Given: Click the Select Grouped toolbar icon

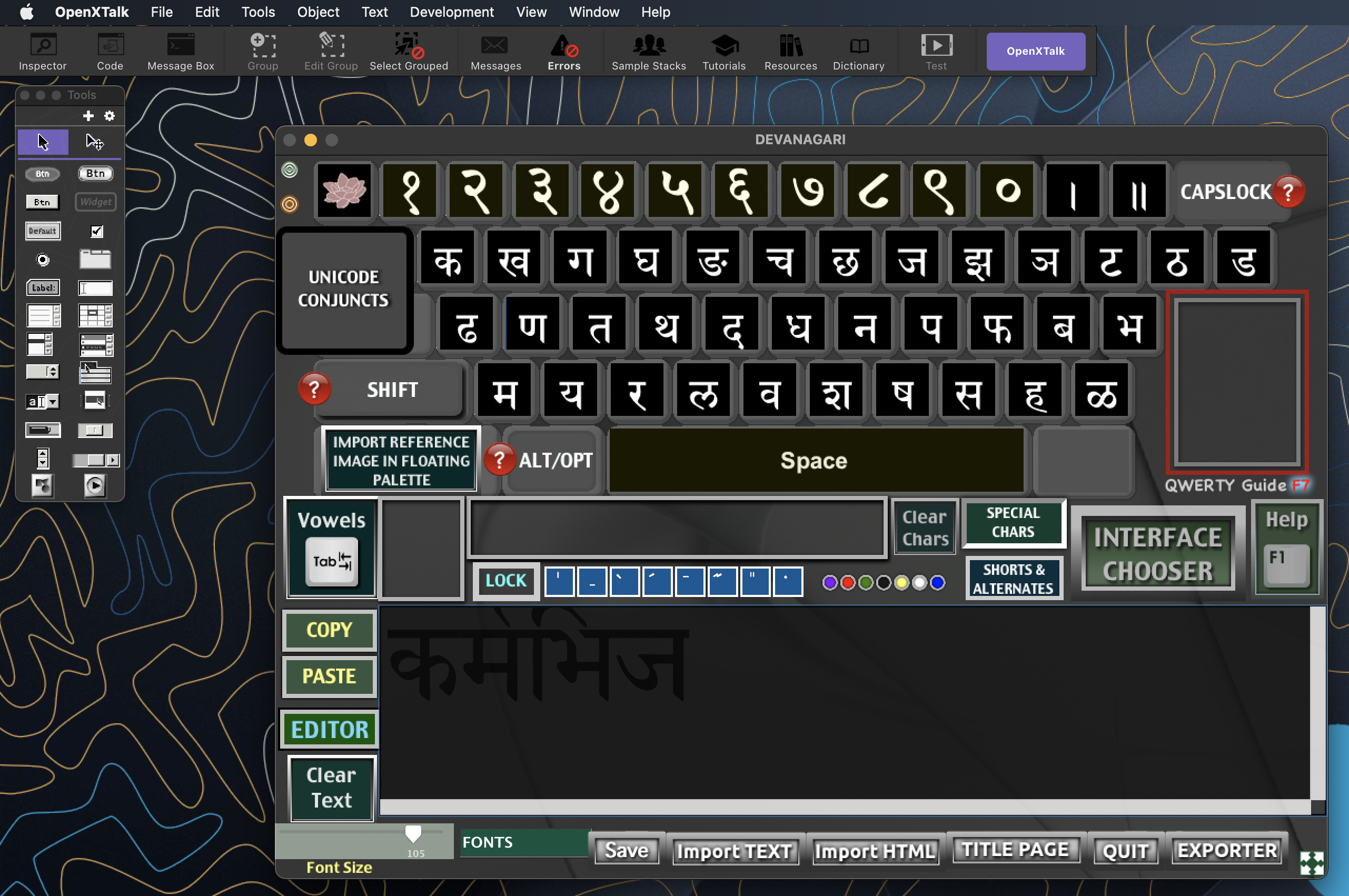Looking at the screenshot, I should (x=409, y=52).
